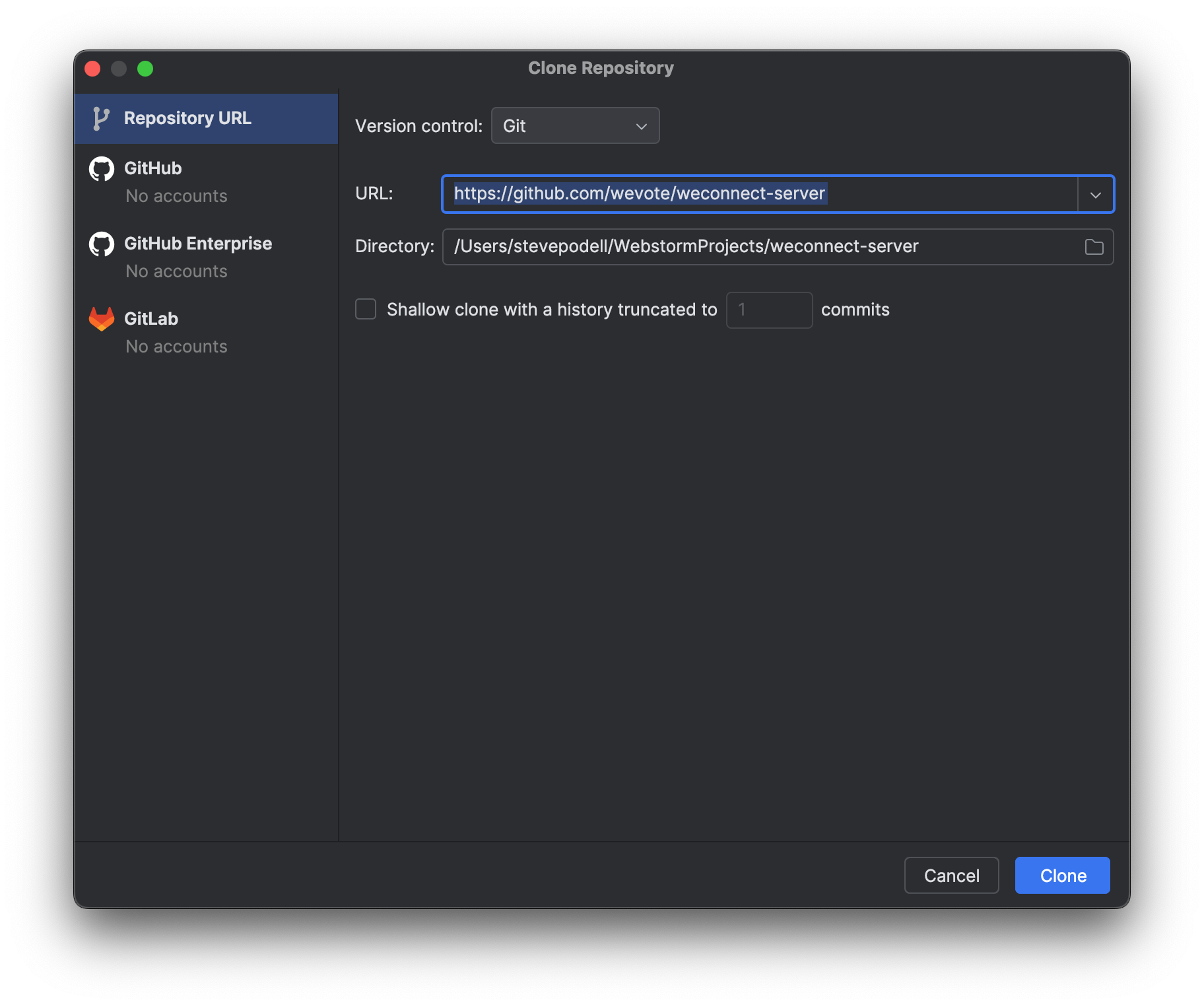1204x1006 pixels.
Task: Browse for directory using folder icon
Action: coord(1094,247)
